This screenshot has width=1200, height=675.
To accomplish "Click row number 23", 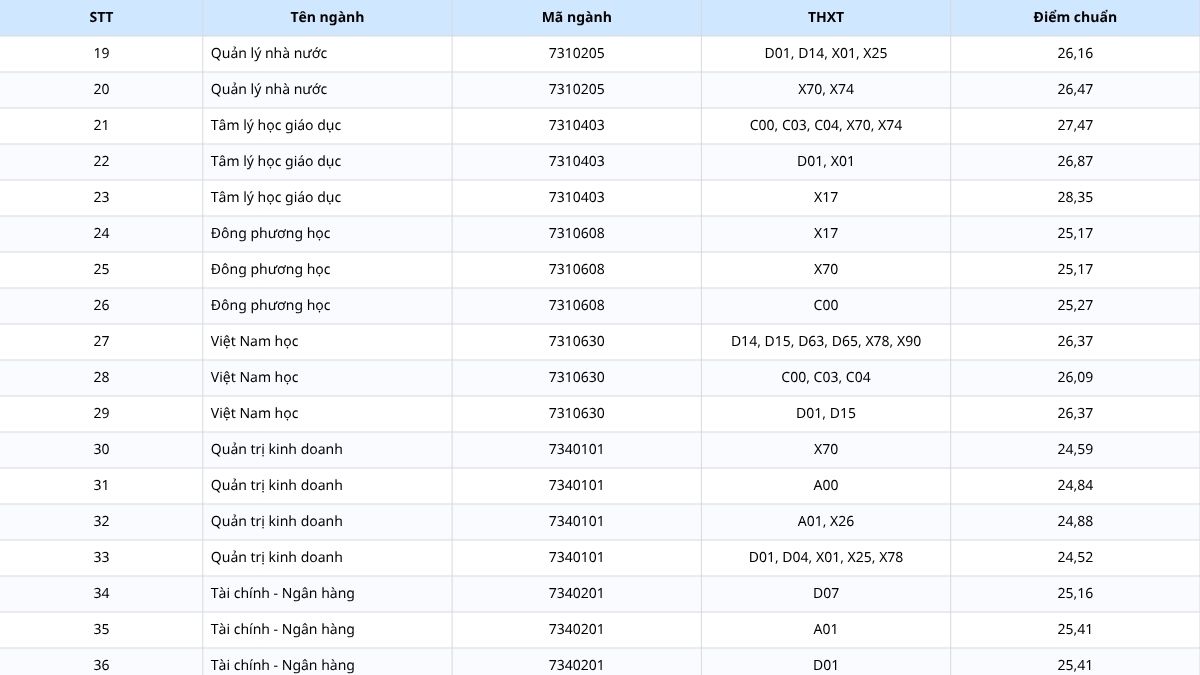I will (101, 197).
